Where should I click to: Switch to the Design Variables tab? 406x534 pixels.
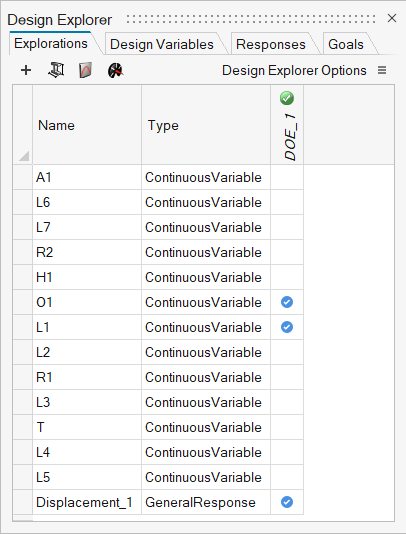162,44
